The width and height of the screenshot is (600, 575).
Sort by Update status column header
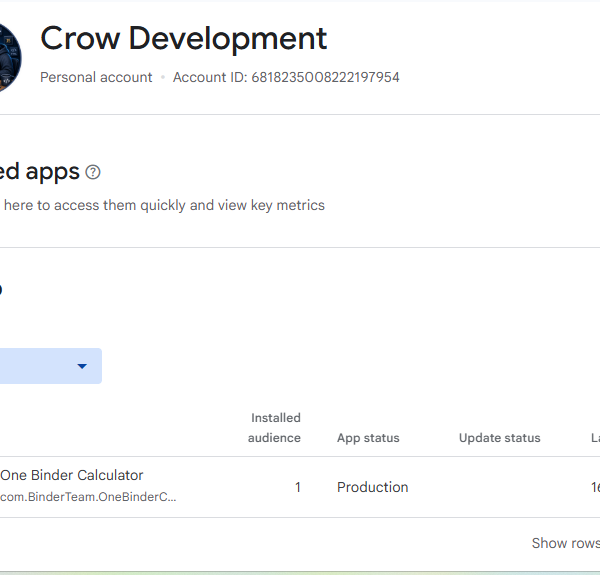500,438
